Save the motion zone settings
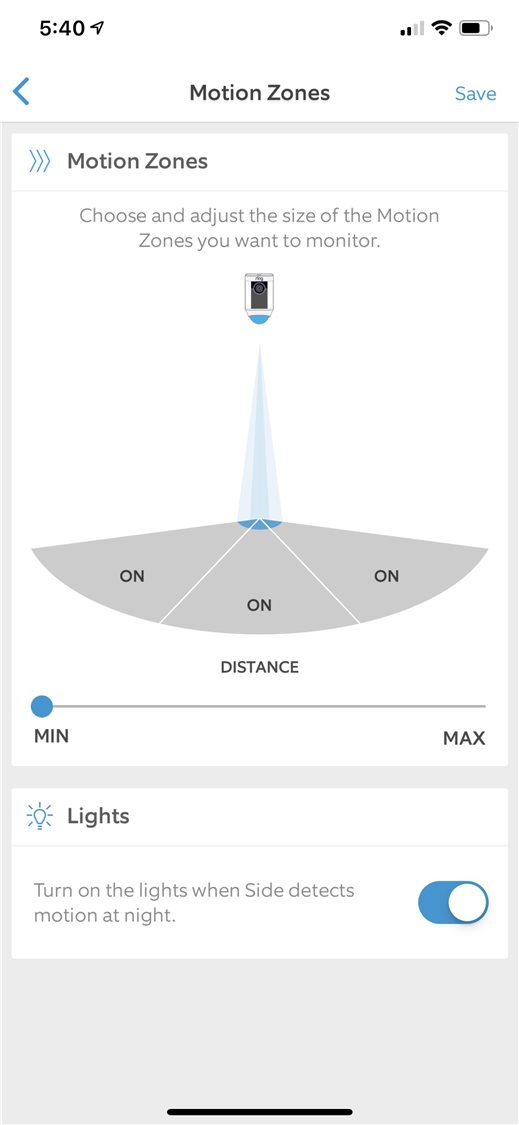The width and height of the screenshot is (519, 1125). [x=475, y=94]
